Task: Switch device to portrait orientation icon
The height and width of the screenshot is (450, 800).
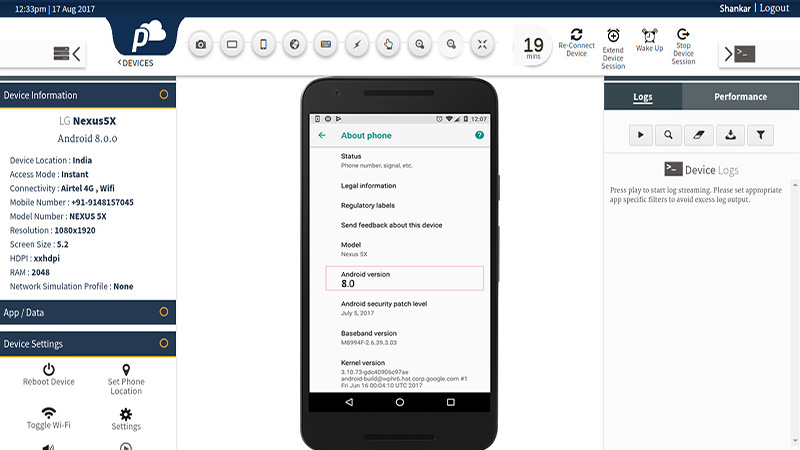Action: point(263,44)
